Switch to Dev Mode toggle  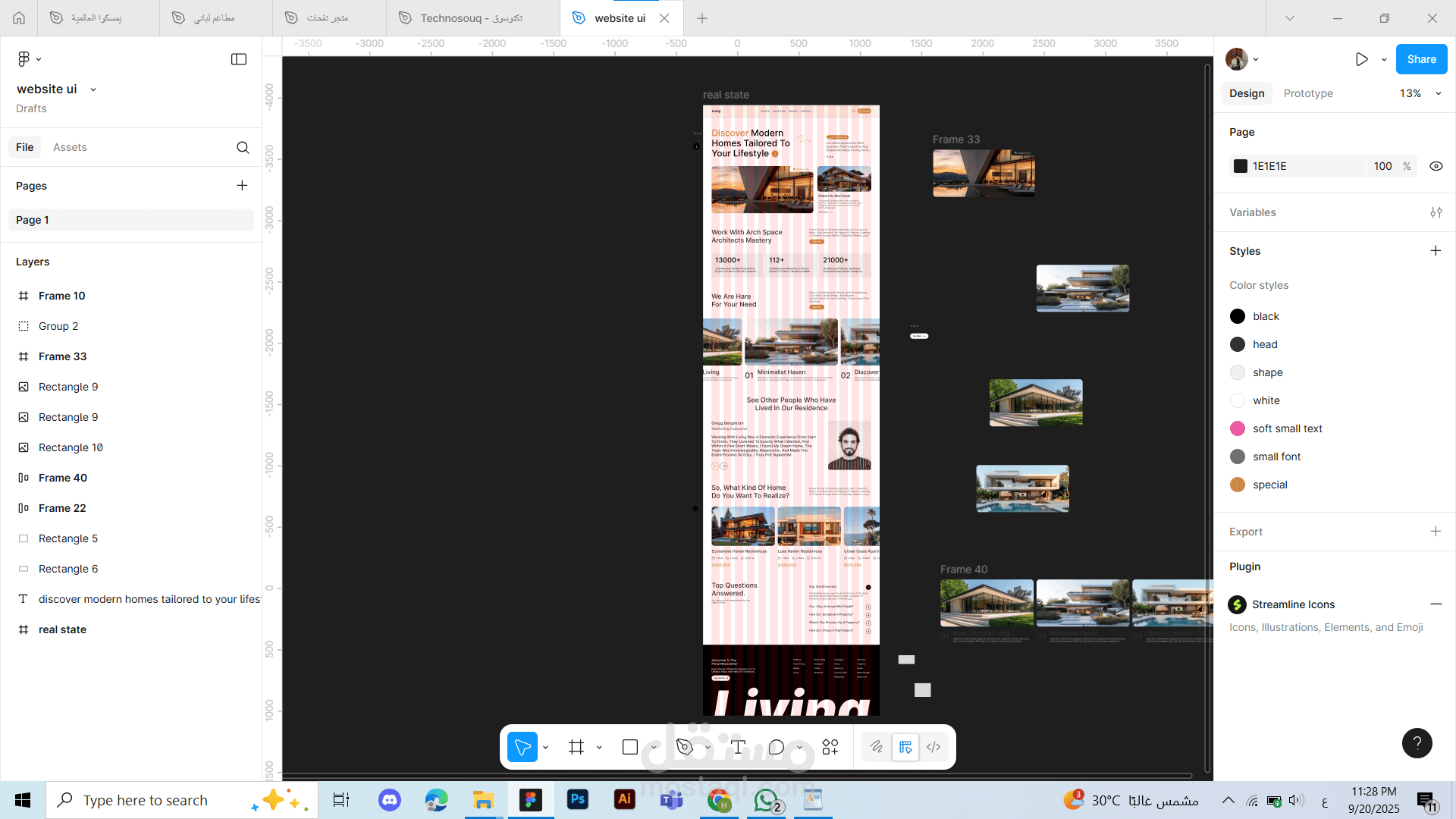click(x=934, y=748)
